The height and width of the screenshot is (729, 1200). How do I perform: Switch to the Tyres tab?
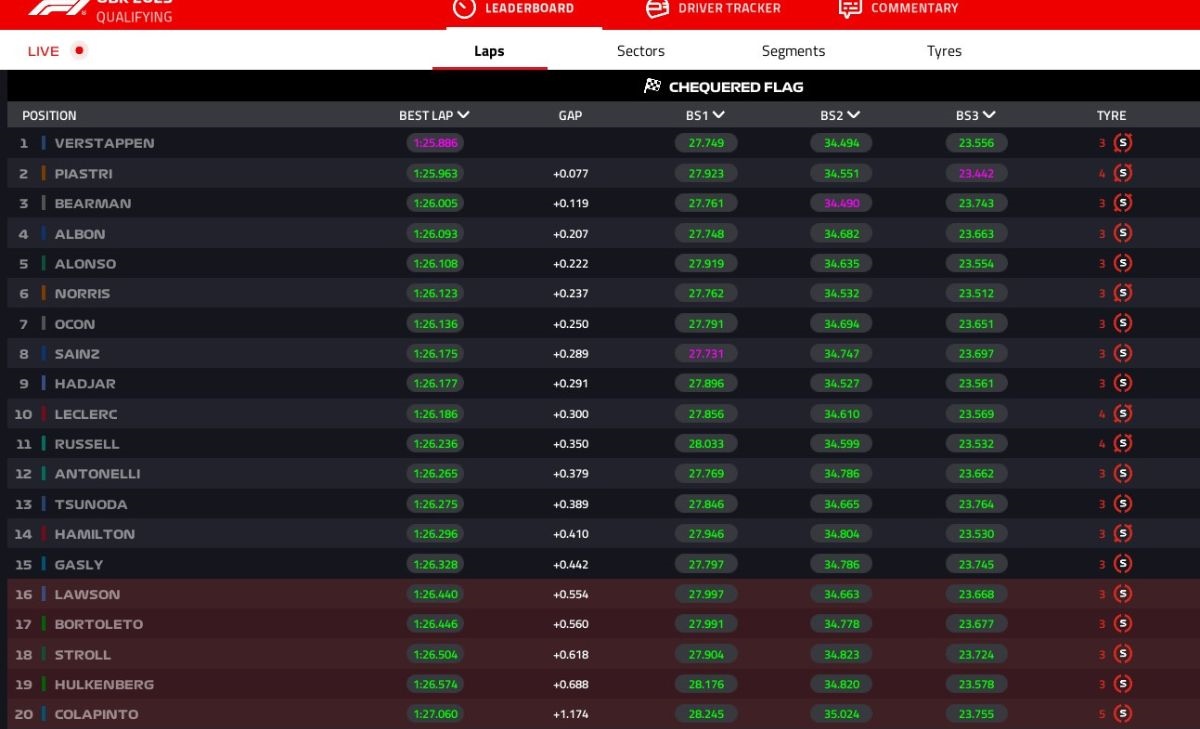point(944,51)
